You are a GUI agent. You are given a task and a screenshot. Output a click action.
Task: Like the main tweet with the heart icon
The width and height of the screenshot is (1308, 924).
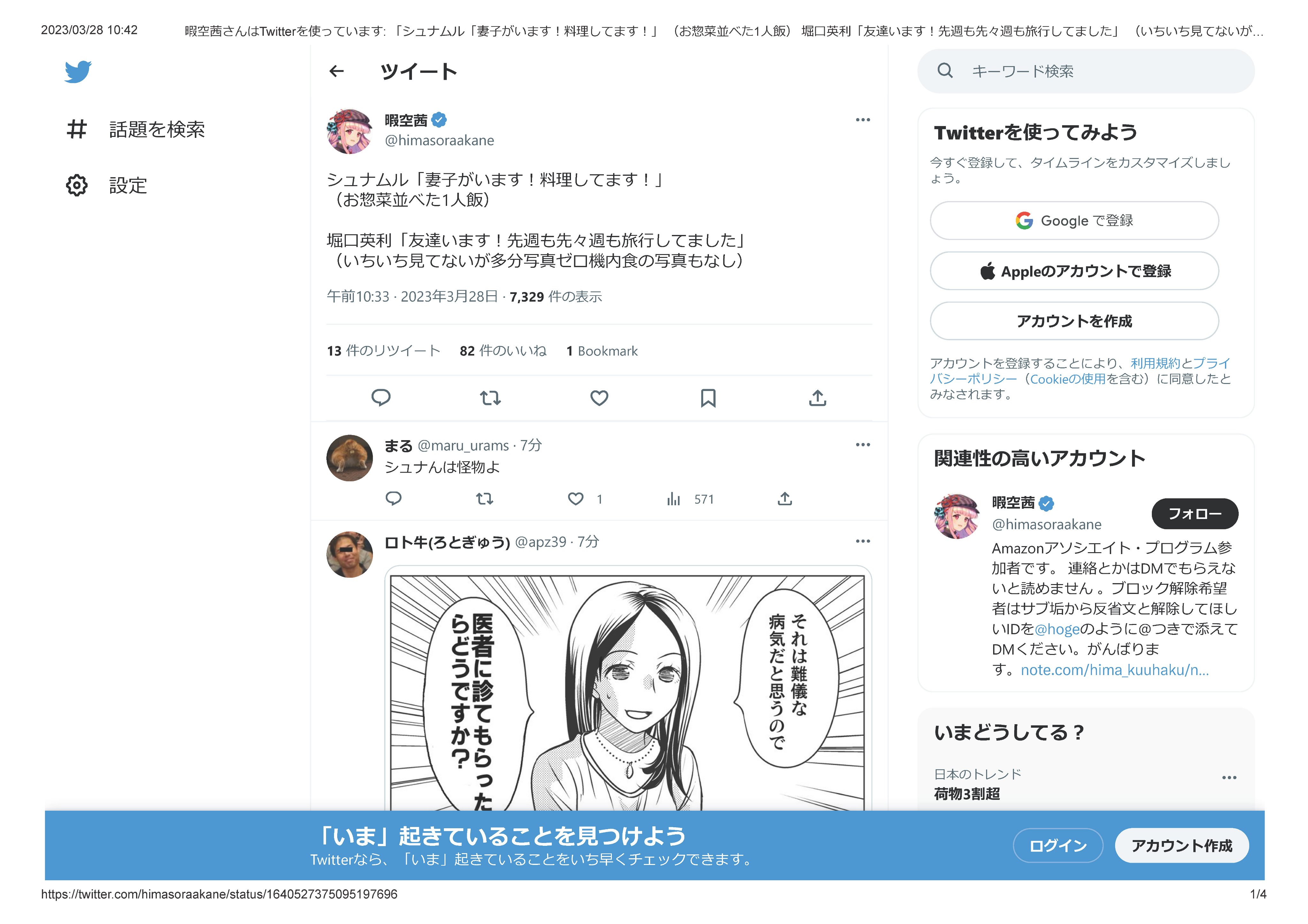(x=599, y=397)
